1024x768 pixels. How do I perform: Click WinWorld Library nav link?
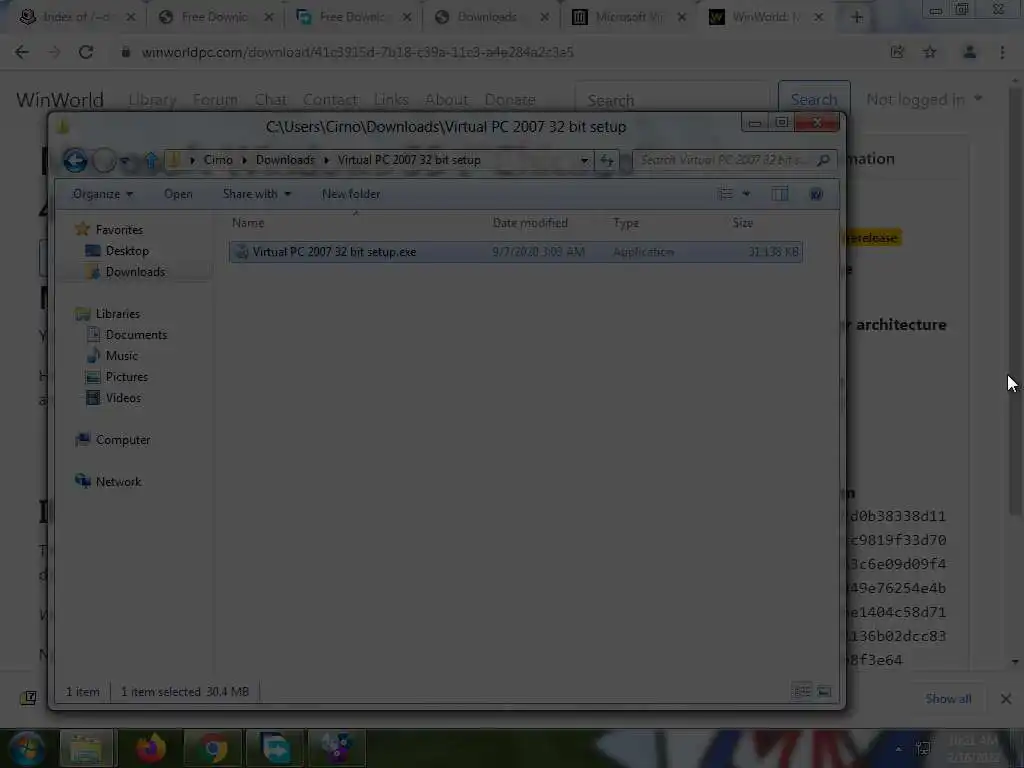pos(152,100)
